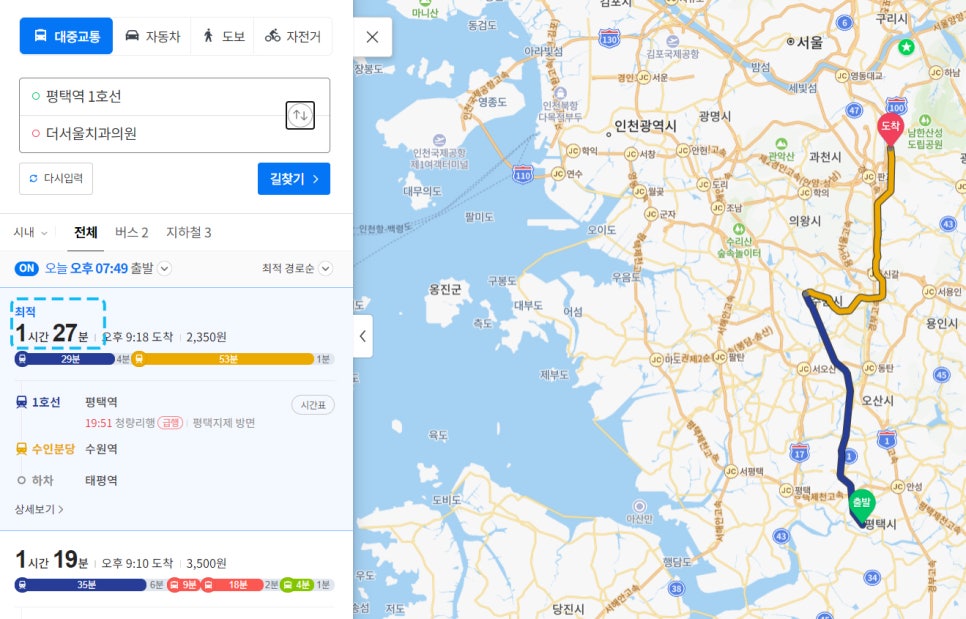This screenshot has width=966, height=619.
Task: Switch to the 지하철 3 tab
Action: click(x=188, y=233)
